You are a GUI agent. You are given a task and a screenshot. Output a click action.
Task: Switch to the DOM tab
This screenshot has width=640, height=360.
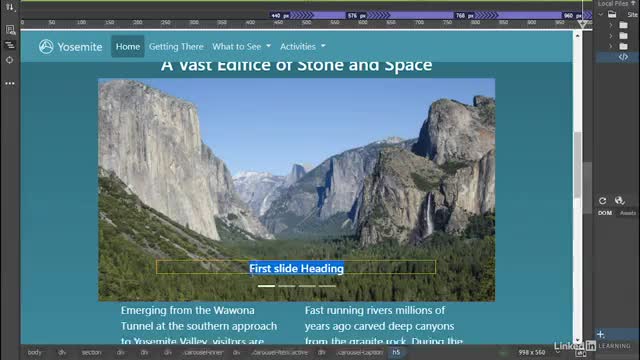[605, 213]
